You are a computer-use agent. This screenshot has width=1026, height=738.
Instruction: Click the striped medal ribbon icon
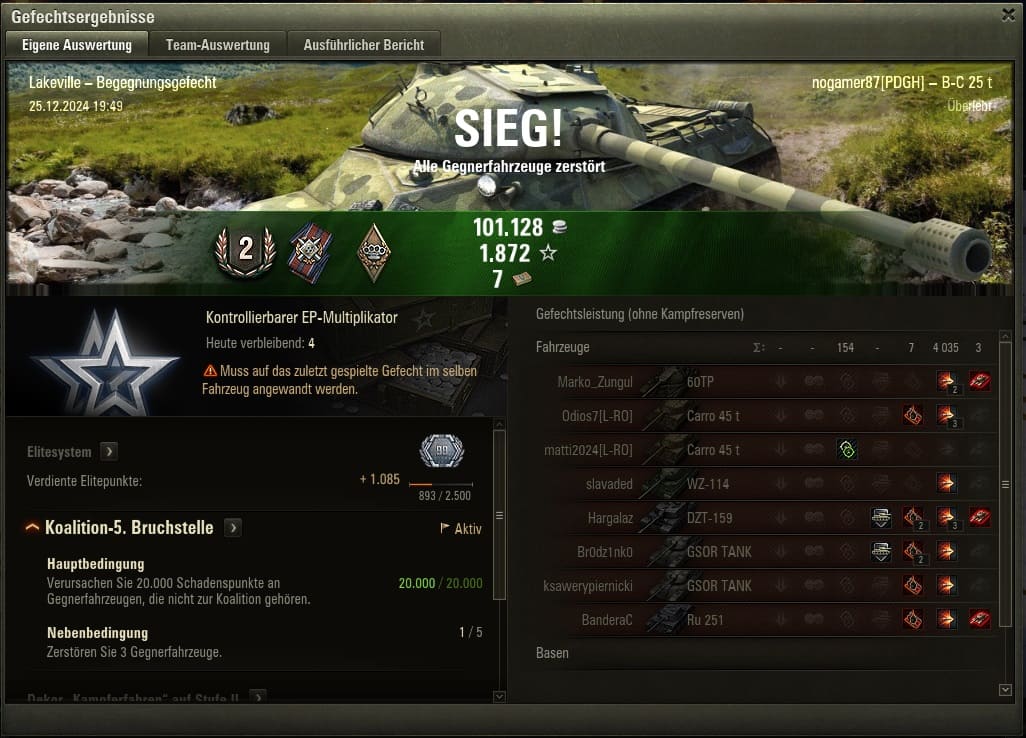click(x=310, y=253)
